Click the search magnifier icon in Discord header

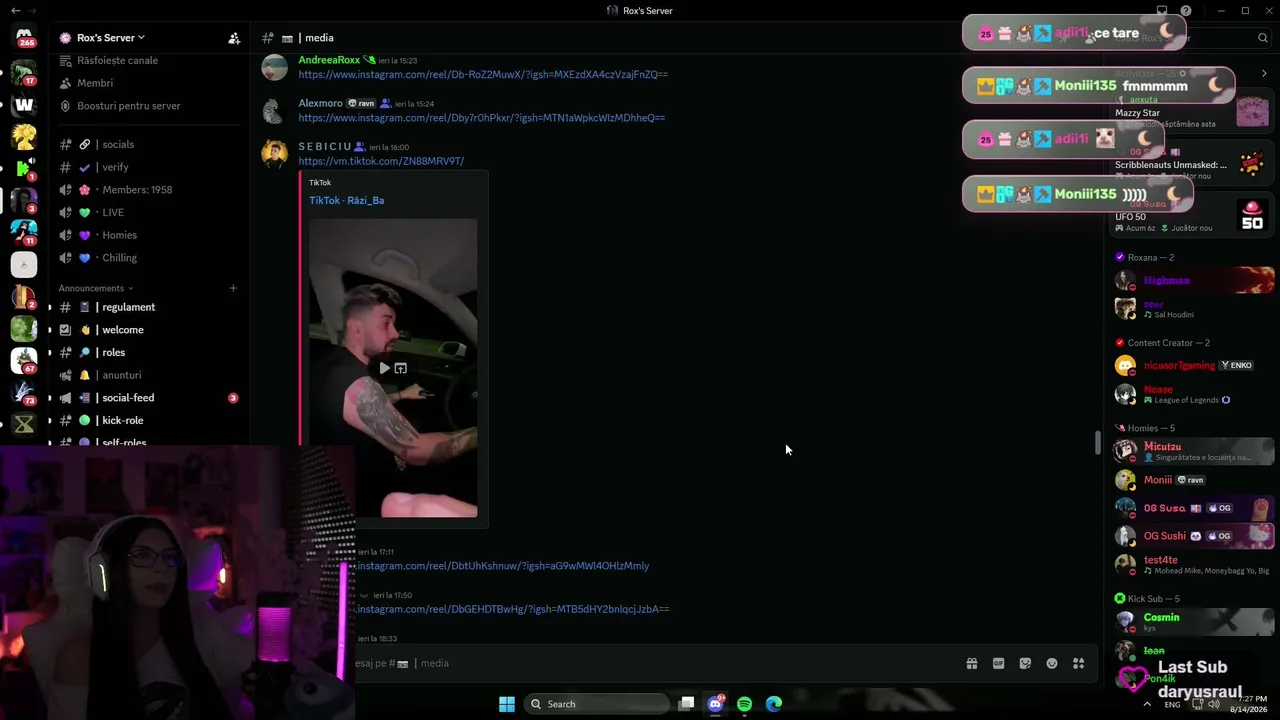[x=1263, y=38]
